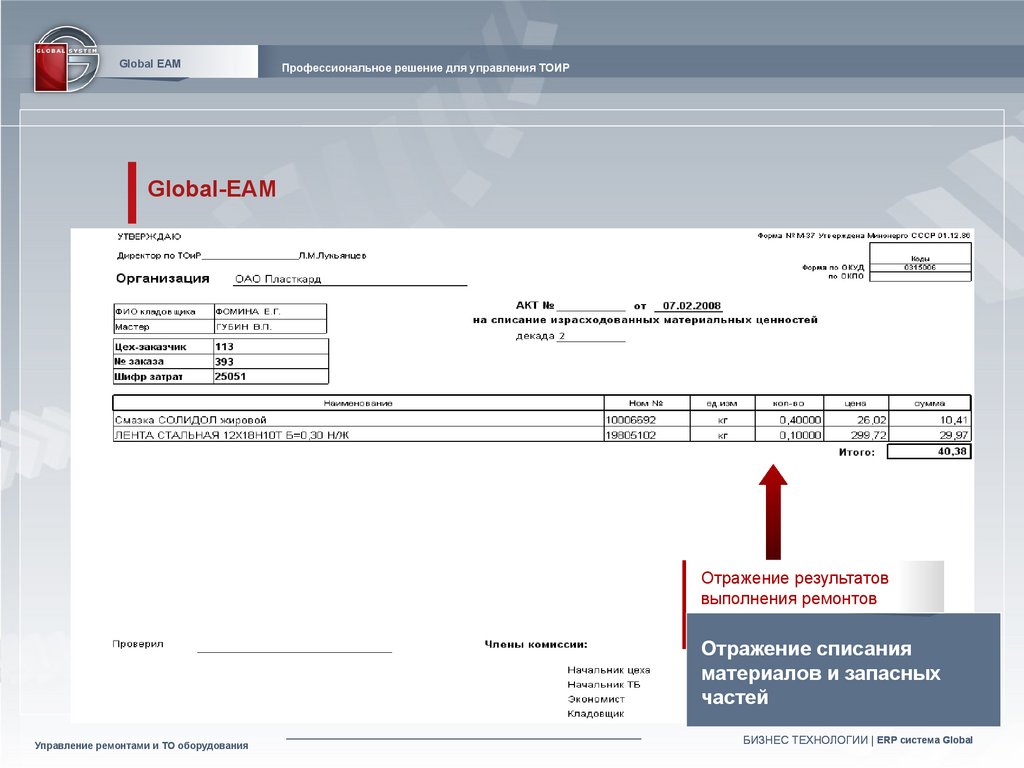Click the 'Наименование' column header

pos(357,403)
